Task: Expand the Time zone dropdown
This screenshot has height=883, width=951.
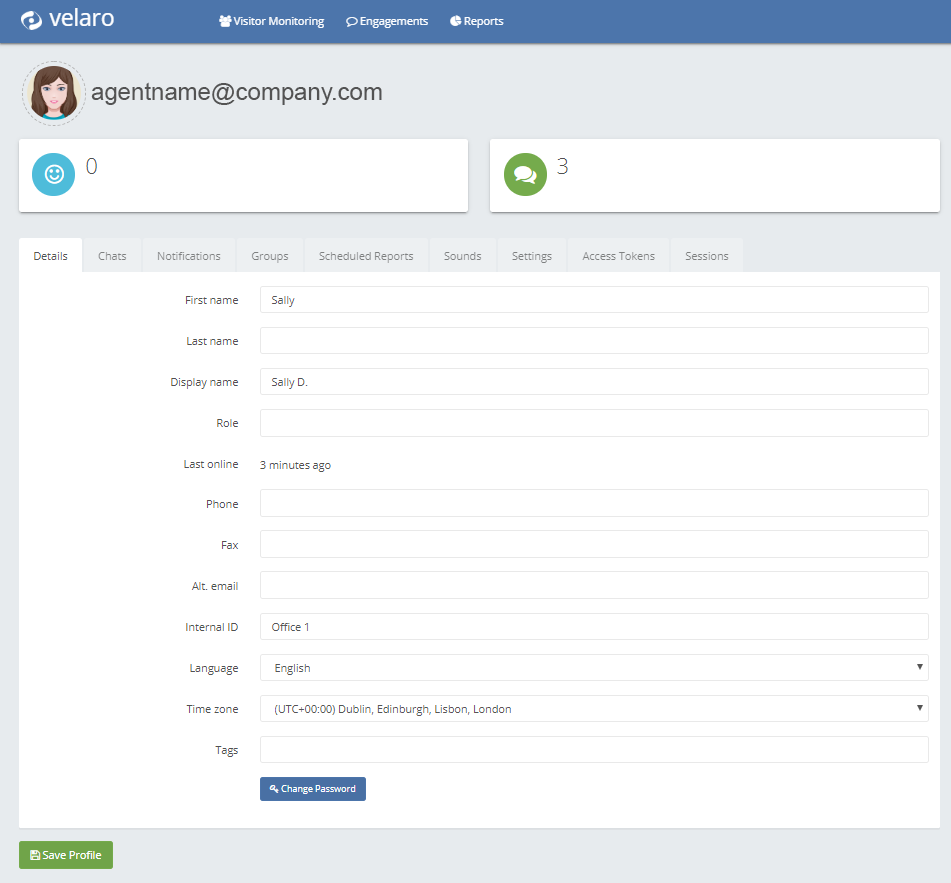Action: point(594,709)
